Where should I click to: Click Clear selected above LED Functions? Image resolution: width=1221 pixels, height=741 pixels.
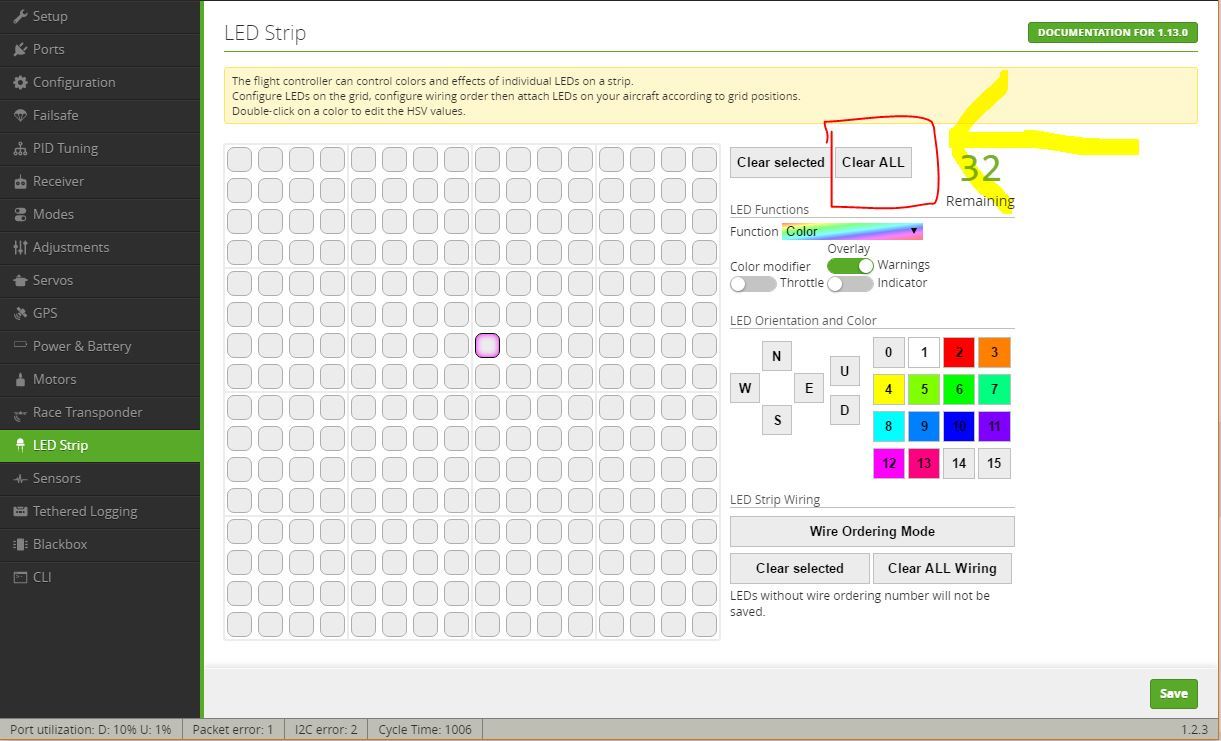point(781,162)
